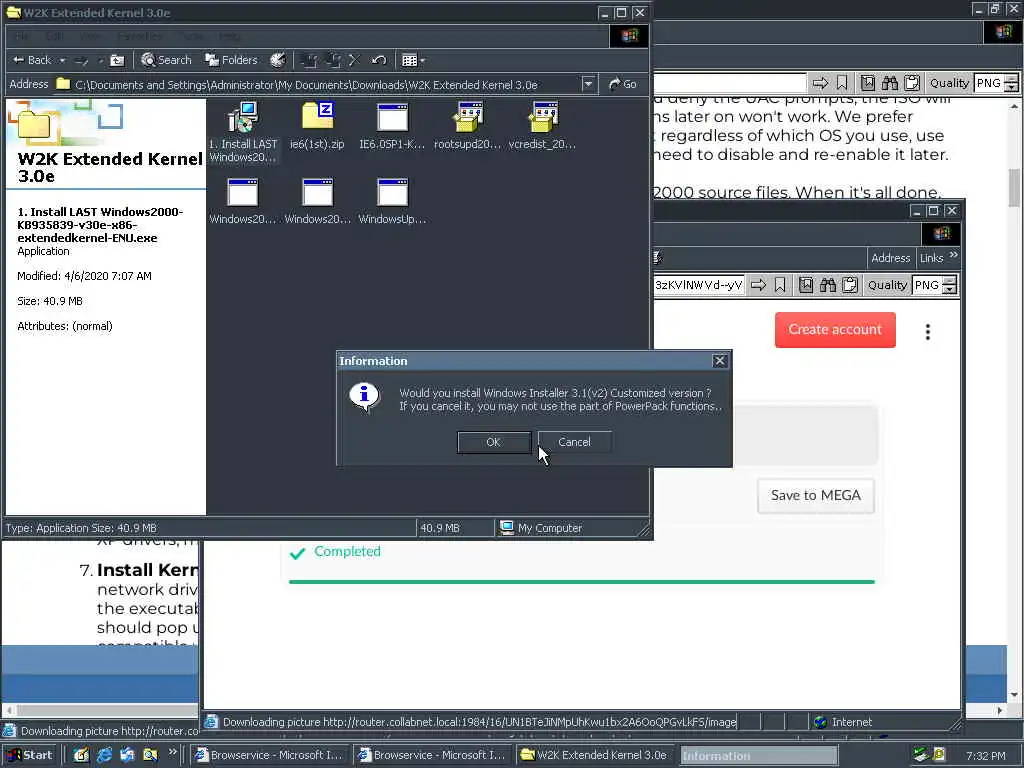Image resolution: width=1024 pixels, height=768 pixels.
Task: Go Up one folder level
Action: 117,61
